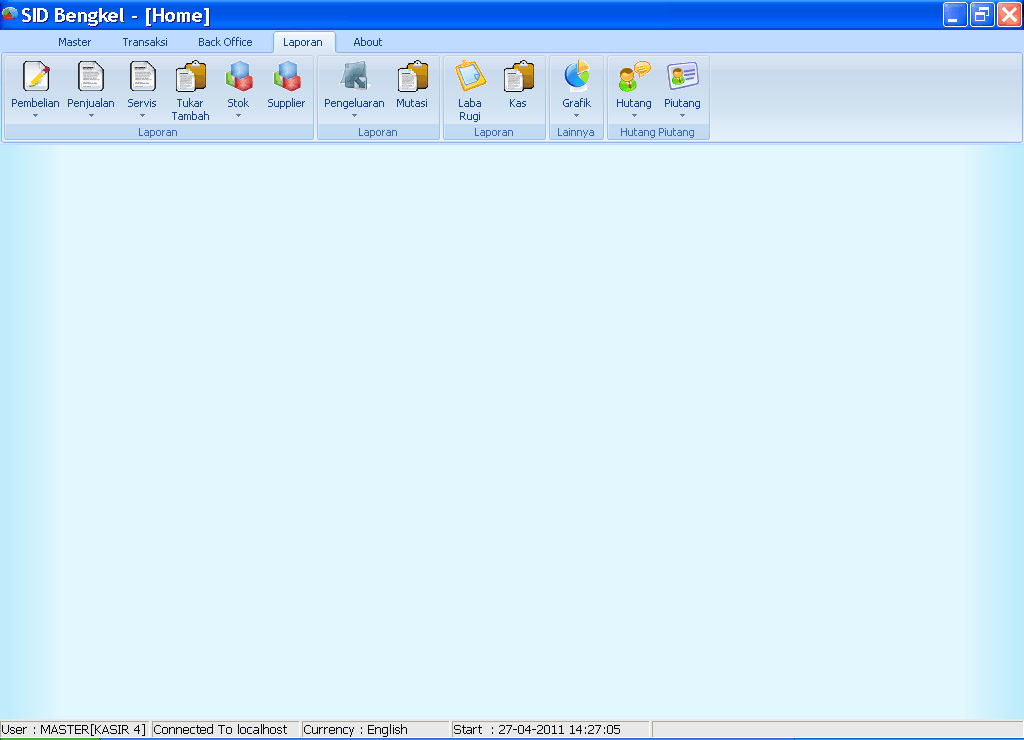Select the Piutang icon in Hutang Piutang group
Screen dimensions: 1024x740
(682, 80)
